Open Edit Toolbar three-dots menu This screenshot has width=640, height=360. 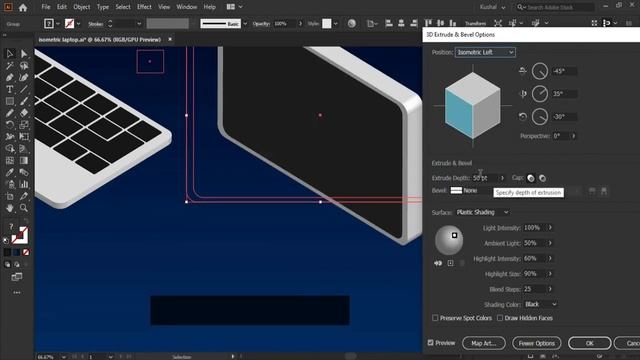click(17, 292)
